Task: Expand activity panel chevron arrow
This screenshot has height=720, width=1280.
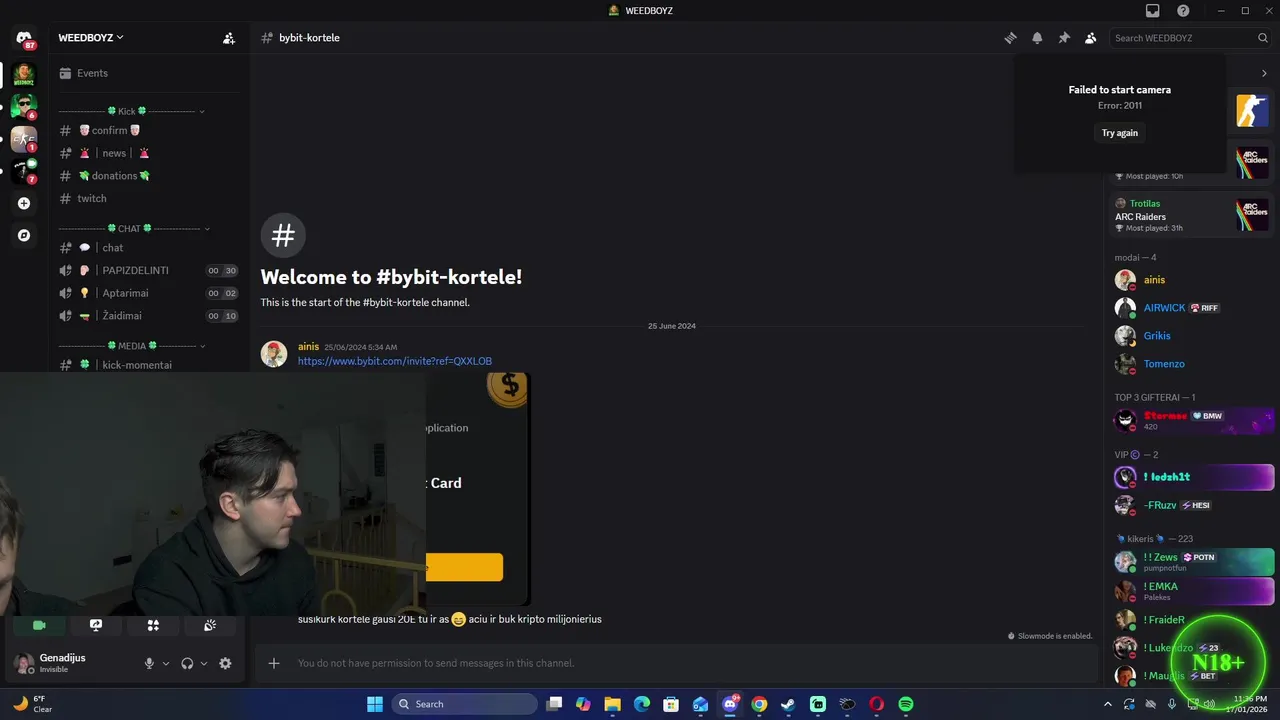Action: click(1264, 73)
